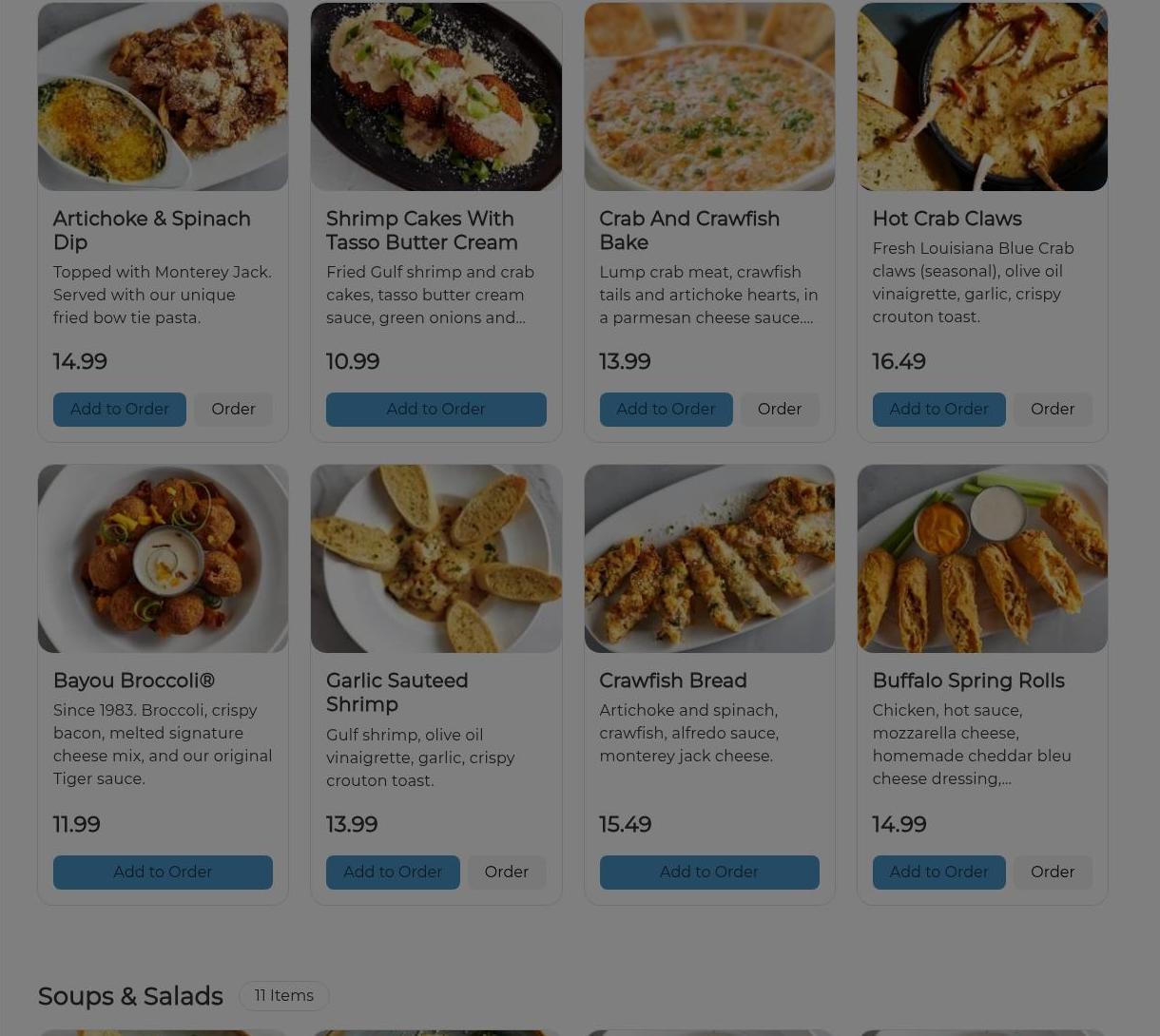Add Garlic Sauteed Shrimp to order
Image resolution: width=1160 pixels, height=1036 pixels.
(x=393, y=873)
